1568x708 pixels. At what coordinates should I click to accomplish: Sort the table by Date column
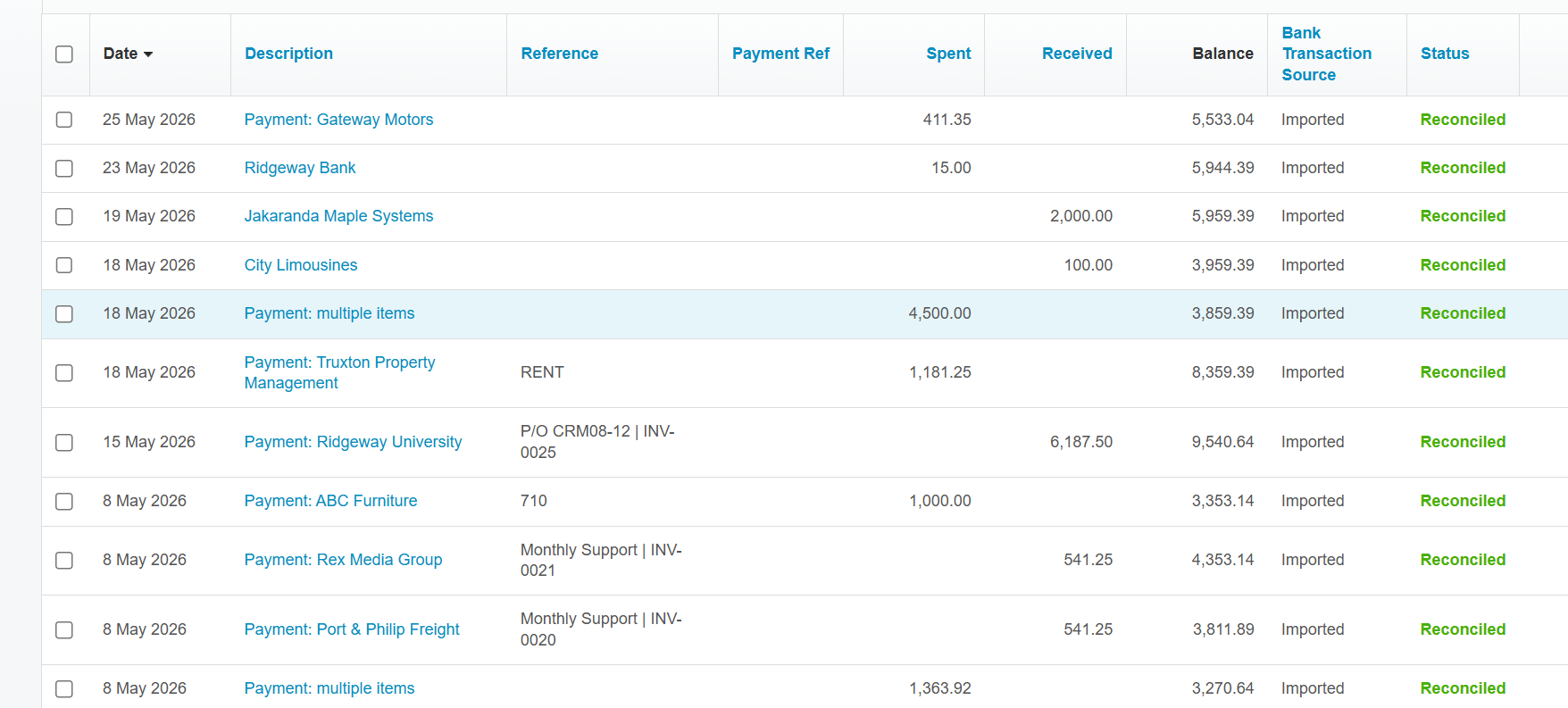pyautogui.click(x=121, y=54)
